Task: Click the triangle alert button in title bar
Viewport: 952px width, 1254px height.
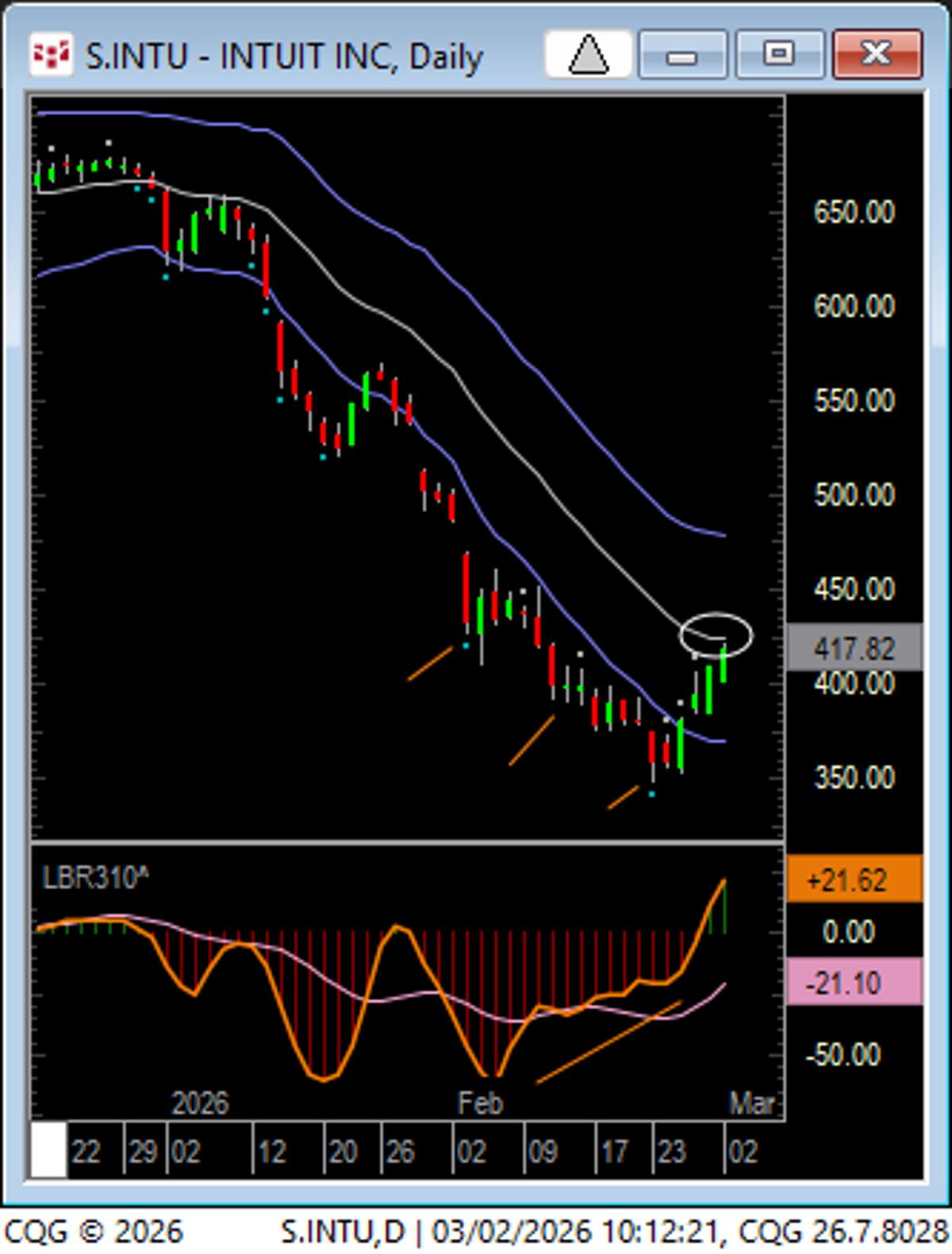Action: pyautogui.click(x=588, y=55)
